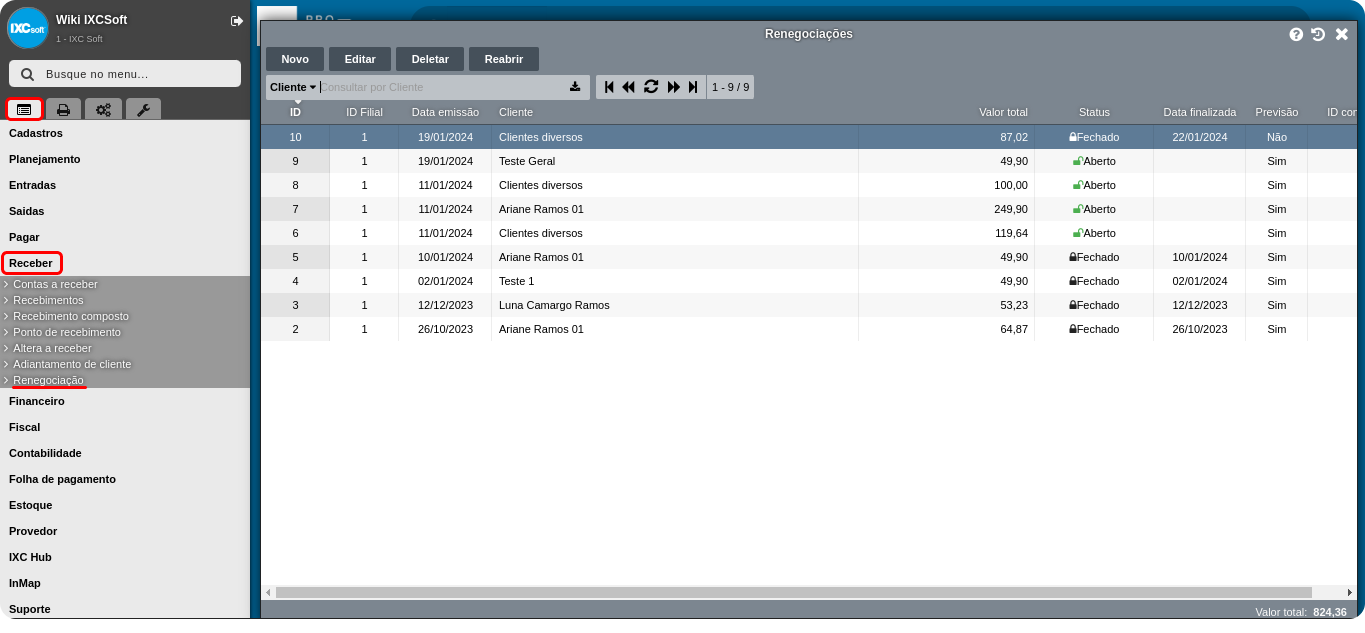Refresh the Renegociações list
Image resolution: width=1365 pixels, height=633 pixels.
[651, 87]
